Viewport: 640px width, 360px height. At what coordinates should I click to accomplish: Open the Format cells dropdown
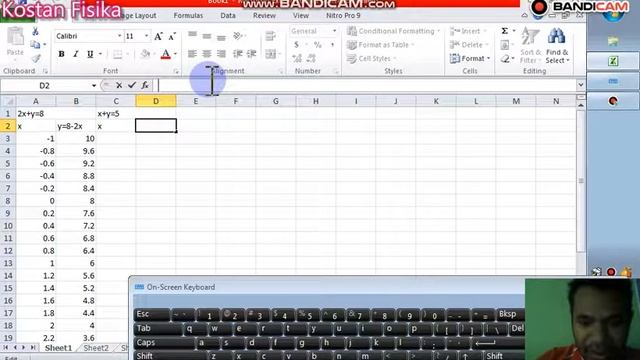pos(470,59)
